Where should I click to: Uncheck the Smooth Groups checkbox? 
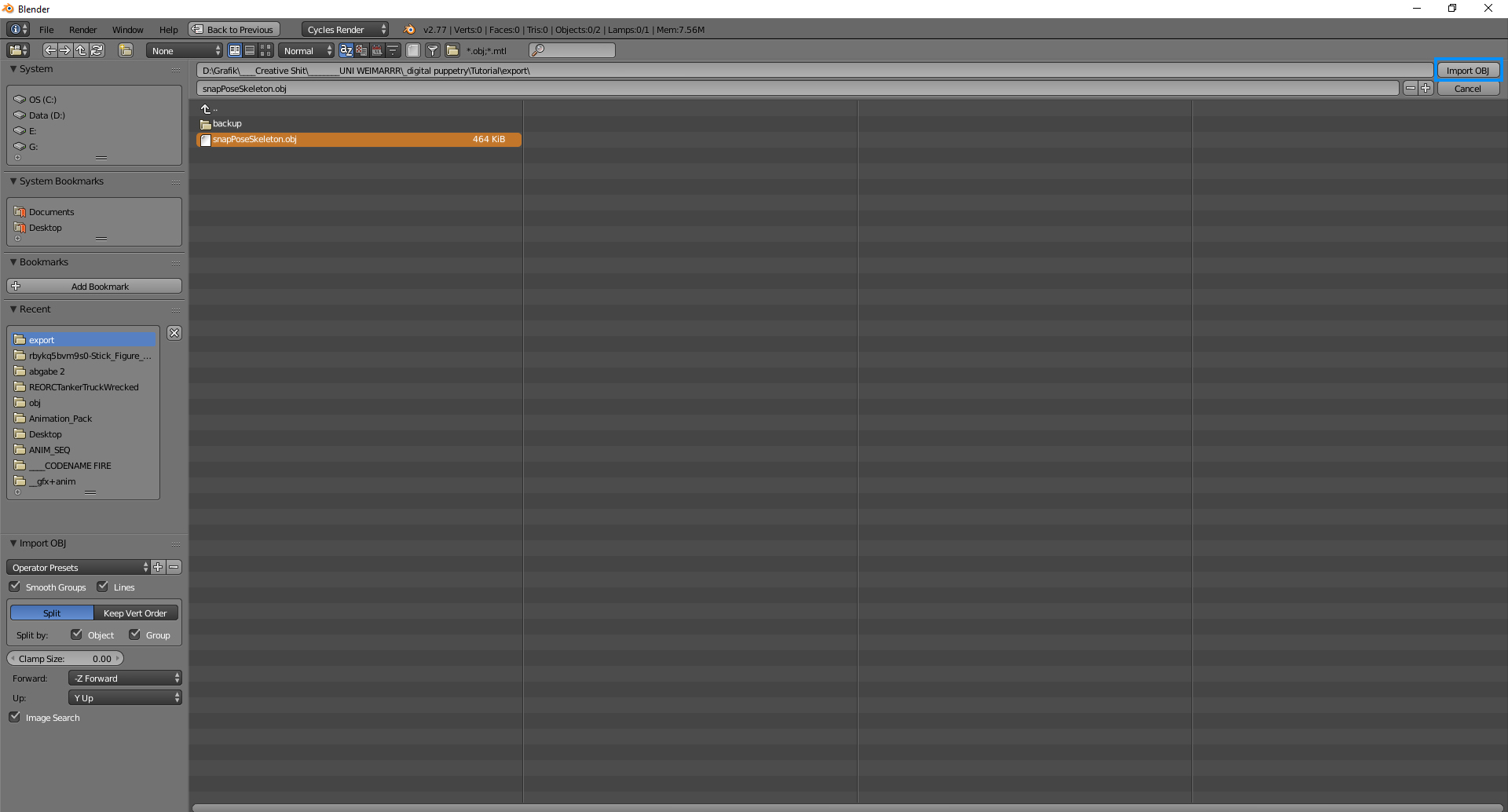tap(15, 587)
